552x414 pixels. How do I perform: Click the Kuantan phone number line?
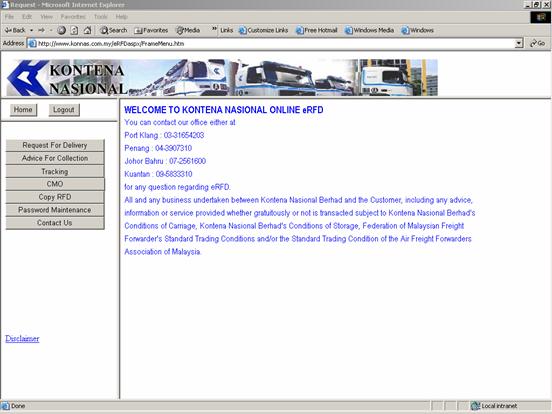pyautogui.click(x=158, y=174)
